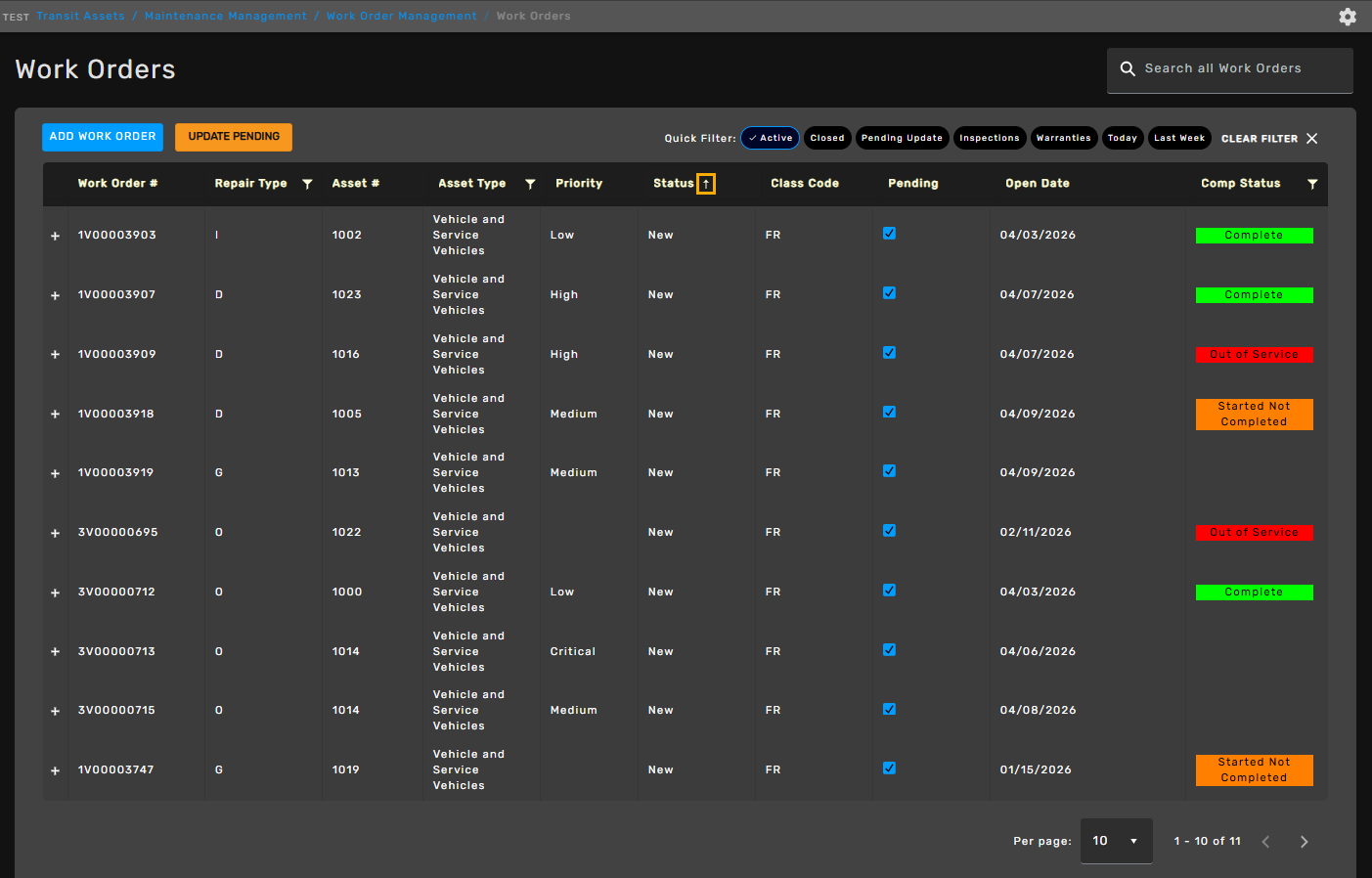This screenshot has width=1372, height=878.
Task: Click the Asset Type filter funnel icon
Action: pos(530,184)
